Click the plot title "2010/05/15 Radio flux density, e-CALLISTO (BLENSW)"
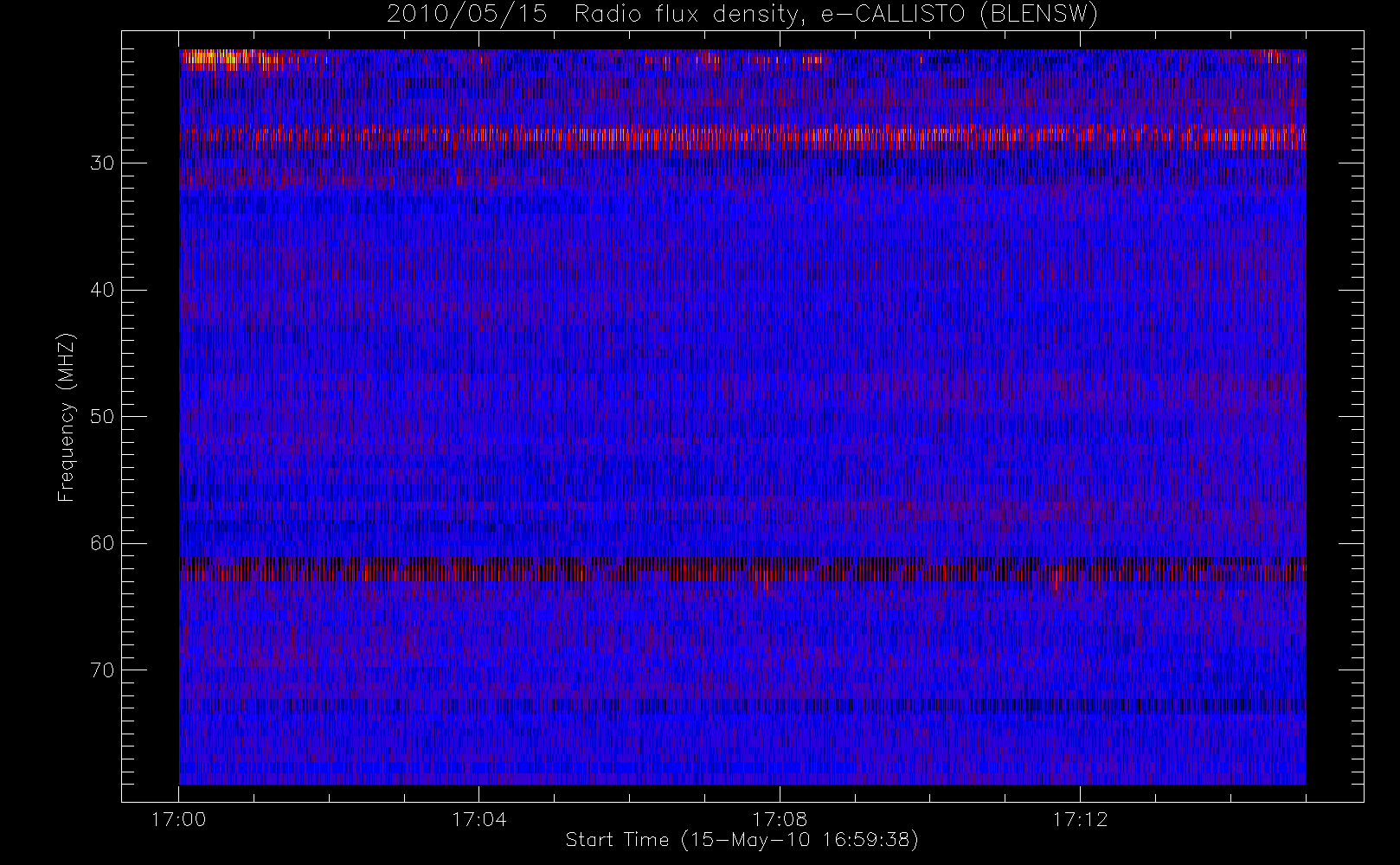Image resolution: width=1400 pixels, height=865 pixels. [x=742, y=15]
